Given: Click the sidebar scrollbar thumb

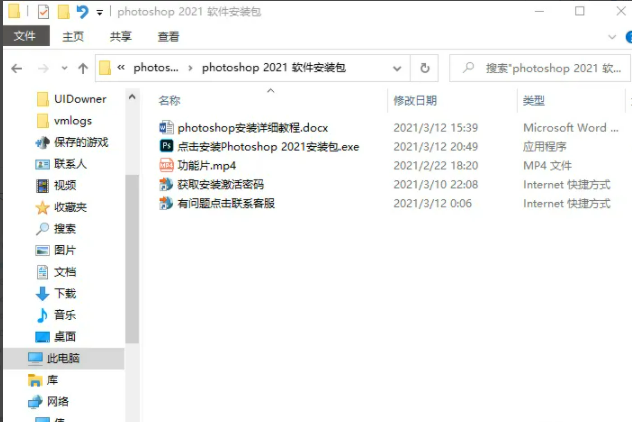Looking at the screenshot, I should pyautogui.click(x=132, y=259).
